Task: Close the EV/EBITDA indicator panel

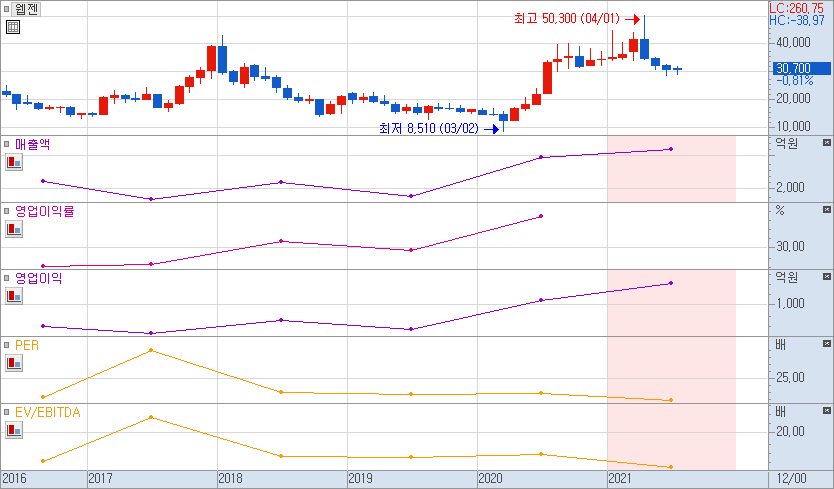Action: pos(827,411)
